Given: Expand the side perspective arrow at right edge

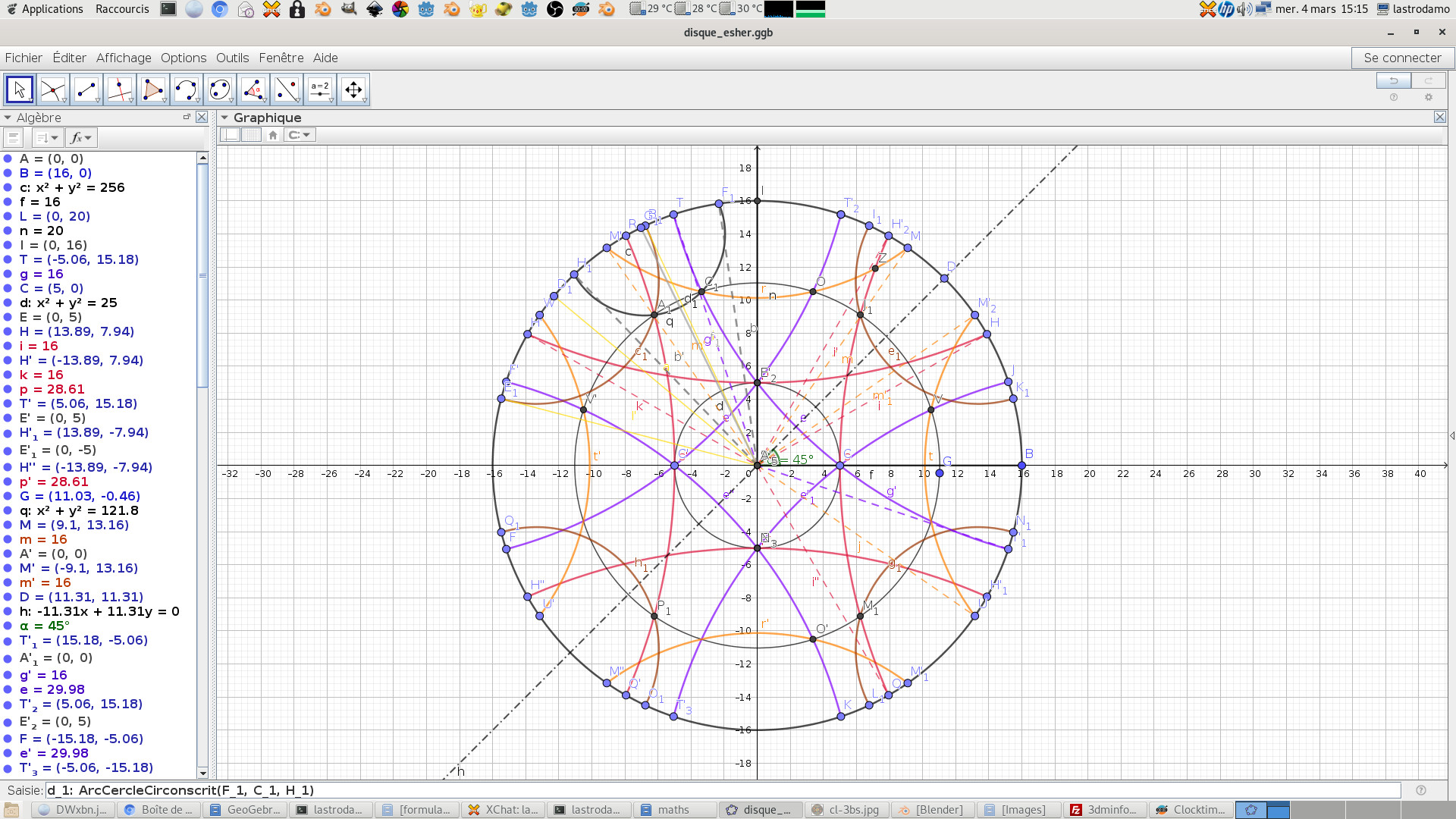Looking at the screenshot, I should 1451,435.
